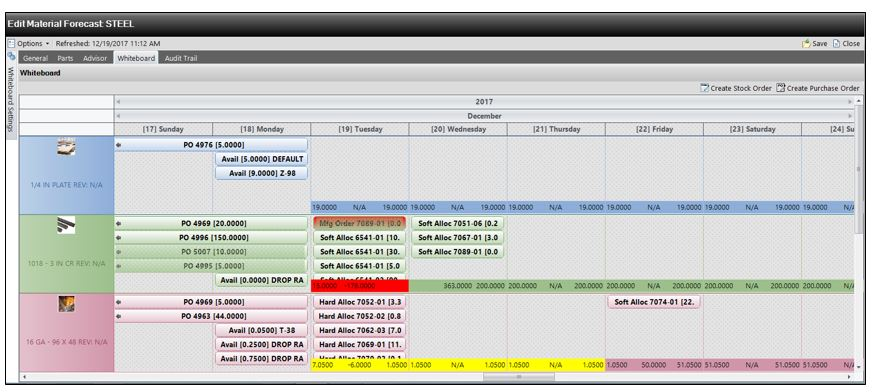Click the Close button

[846, 43]
